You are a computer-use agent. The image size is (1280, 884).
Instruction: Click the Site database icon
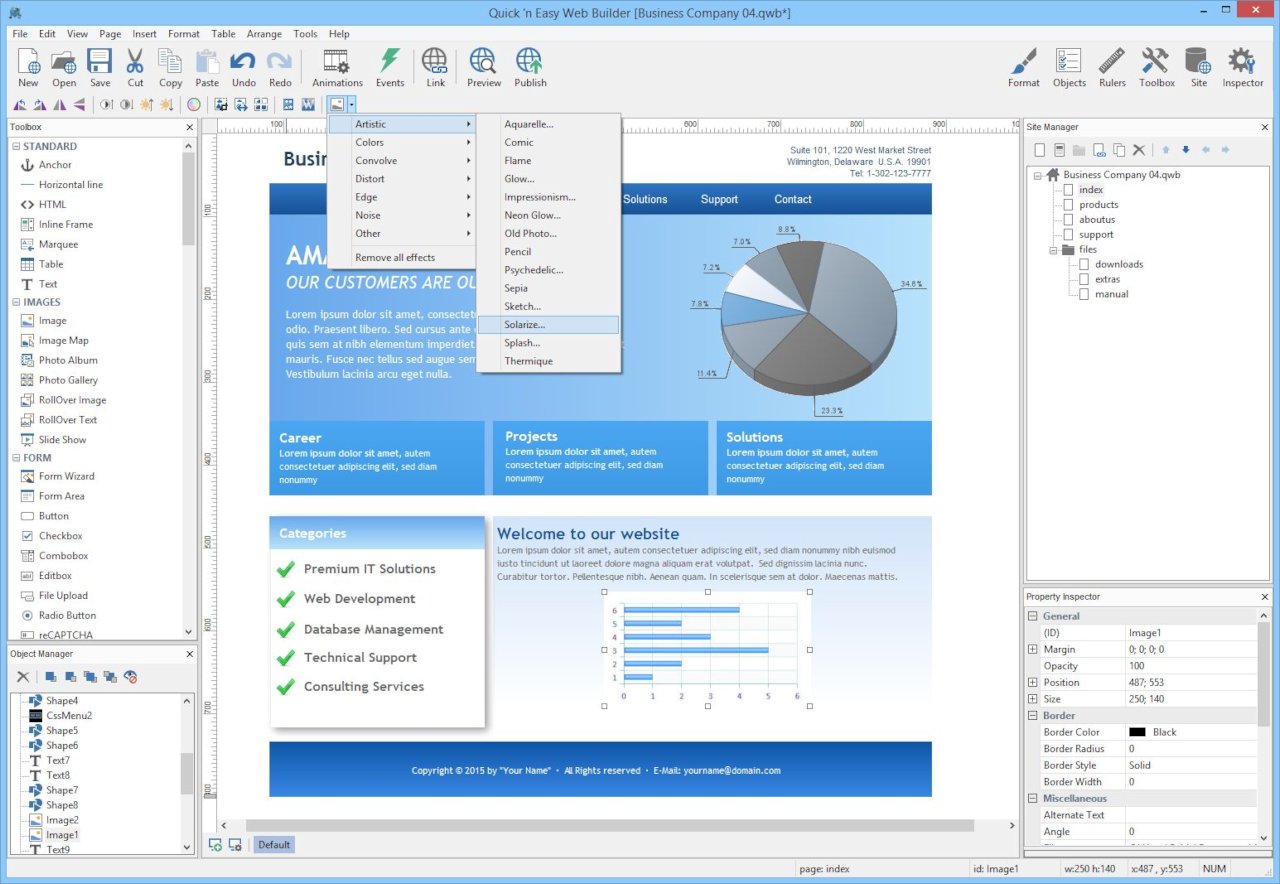point(1198,61)
